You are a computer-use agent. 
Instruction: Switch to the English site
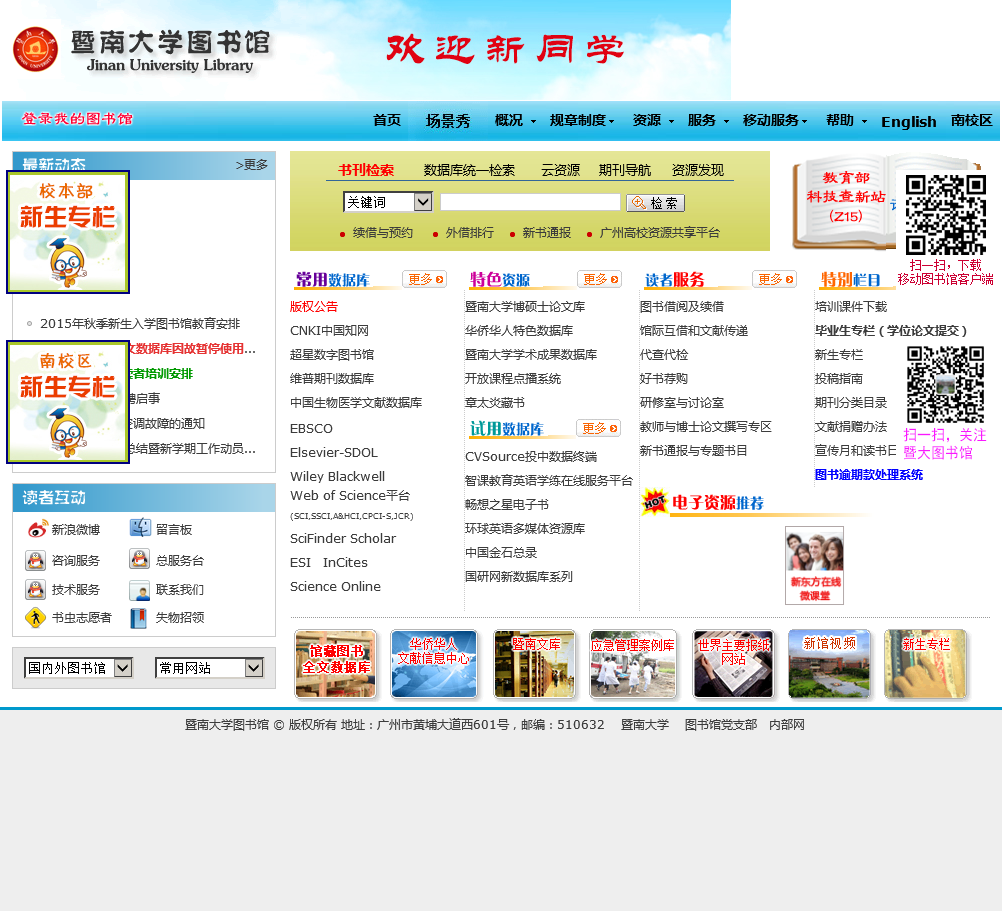click(908, 121)
